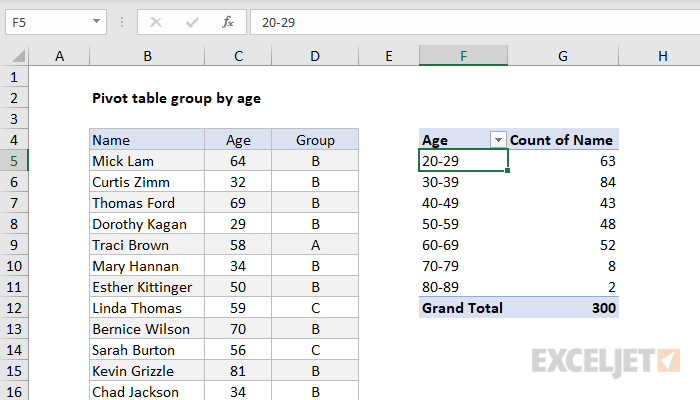Click the 'Grand Total' pivot label
The width and height of the screenshot is (700, 400).
(463, 308)
